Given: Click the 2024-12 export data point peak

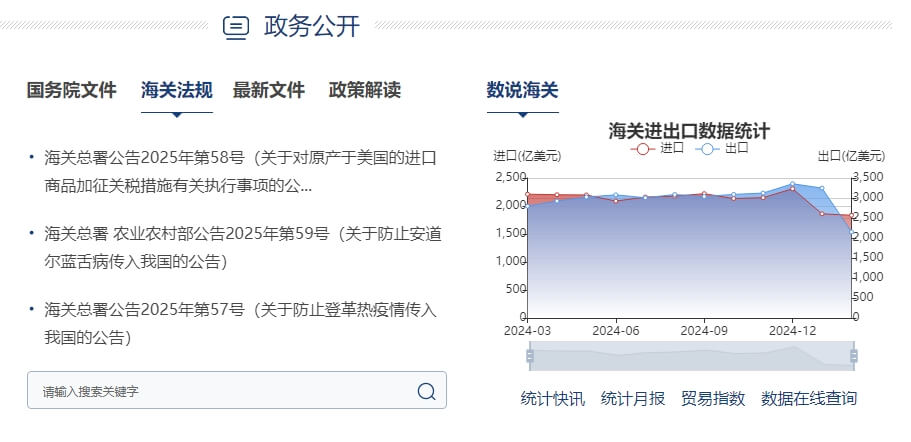Looking at the screenshot, I should (792, 184).
